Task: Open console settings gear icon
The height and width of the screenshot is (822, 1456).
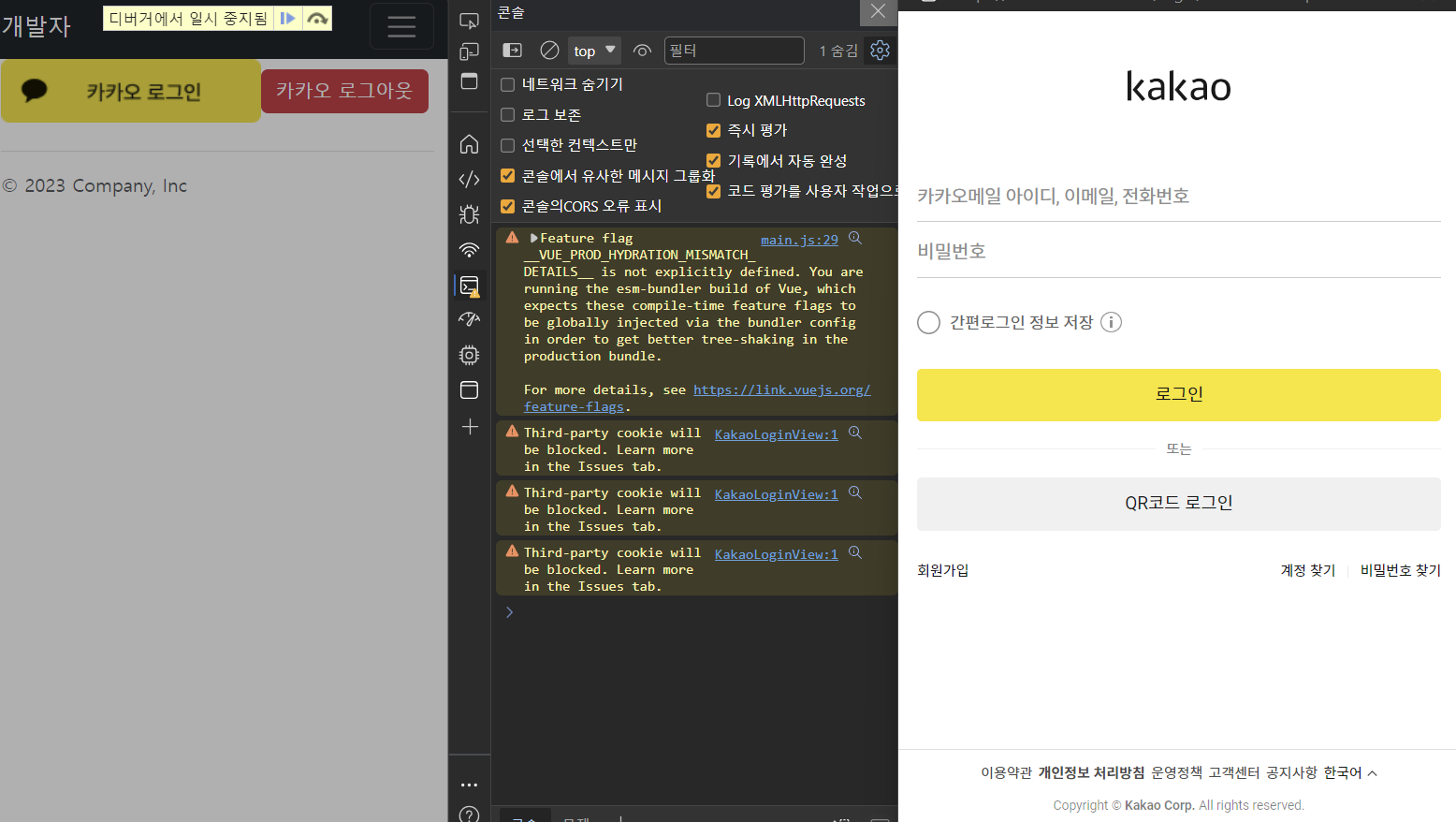Action: click(x=880, y=51)
